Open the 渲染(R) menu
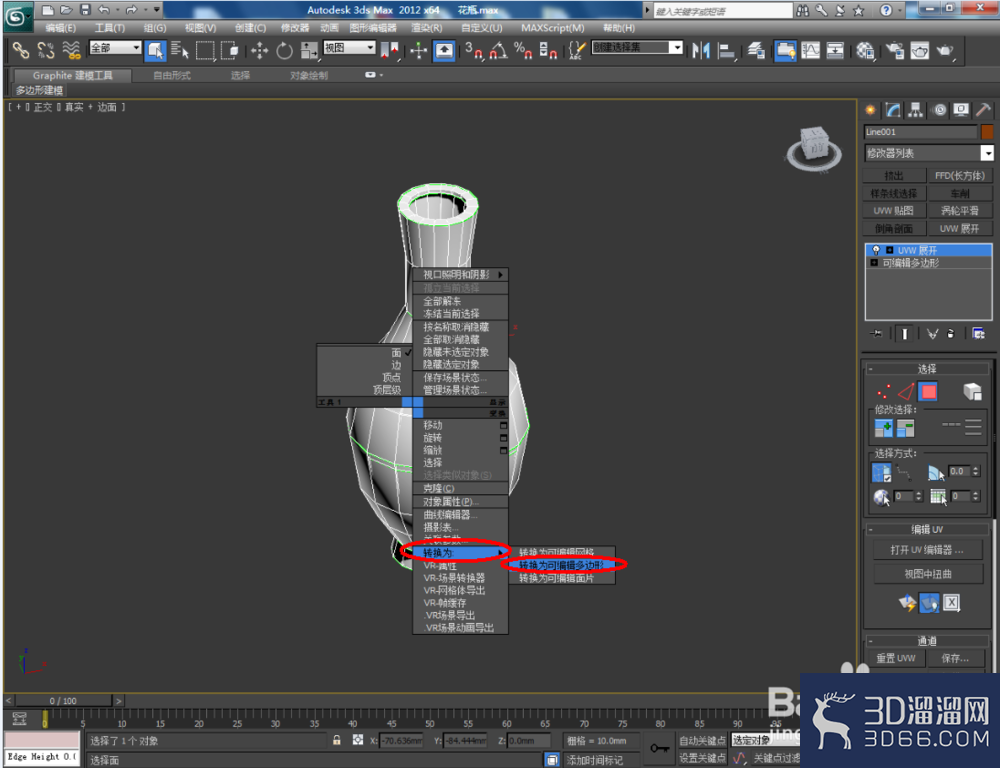The height and width of the screenshot is (768, 1000). (427, 28)
